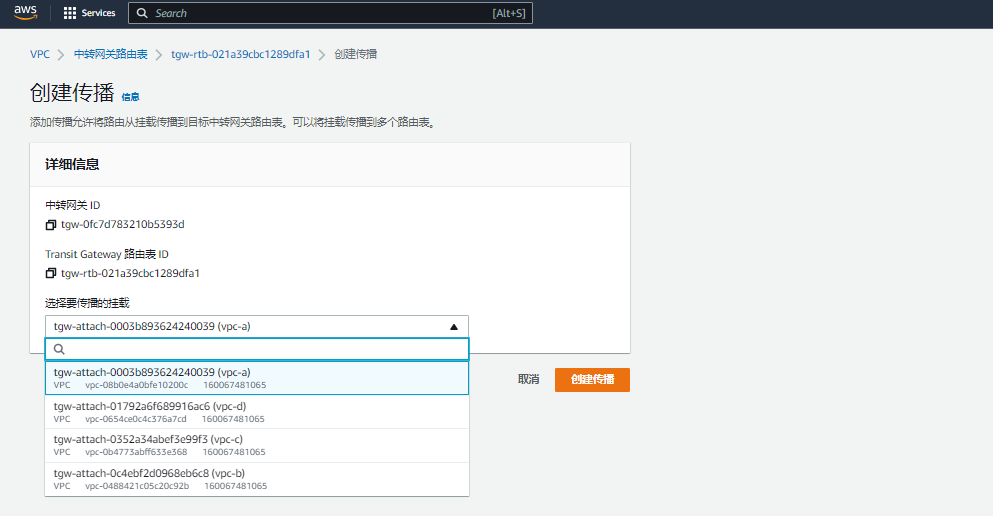This screenshot has height=516, width=993.
Task: Copy the transit gateway ID tgw-0fc7d783210b5393d
Action: [x=51, y=225]
